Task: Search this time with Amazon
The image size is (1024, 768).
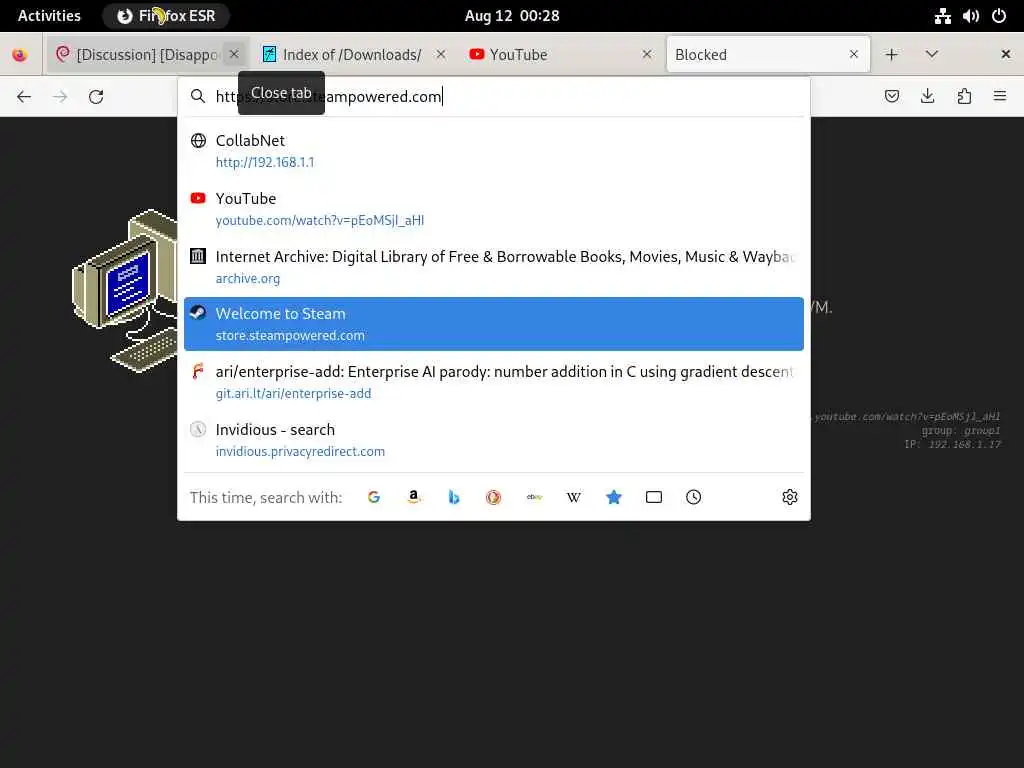Action: click(x=413, y=497)
